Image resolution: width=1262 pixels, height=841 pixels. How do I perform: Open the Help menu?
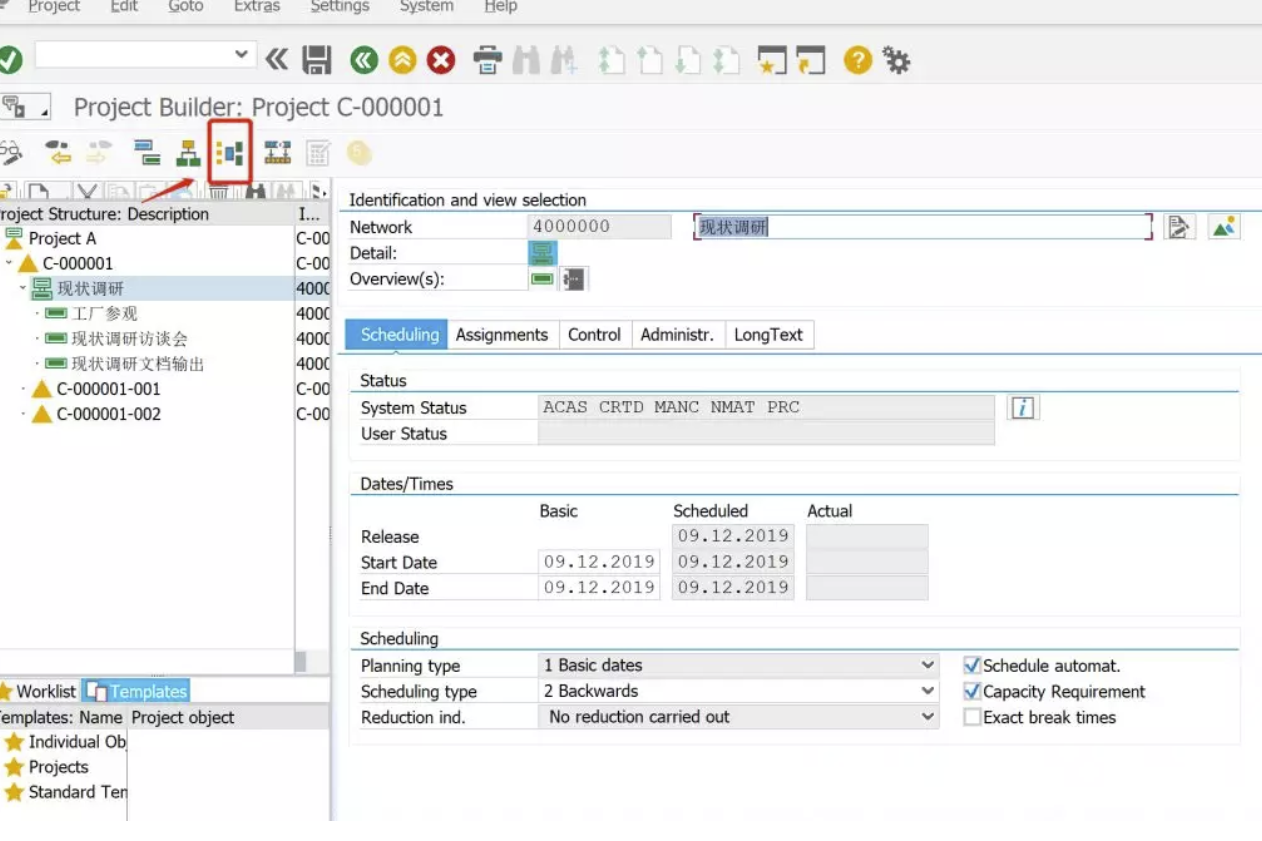[x=500, y=7]
